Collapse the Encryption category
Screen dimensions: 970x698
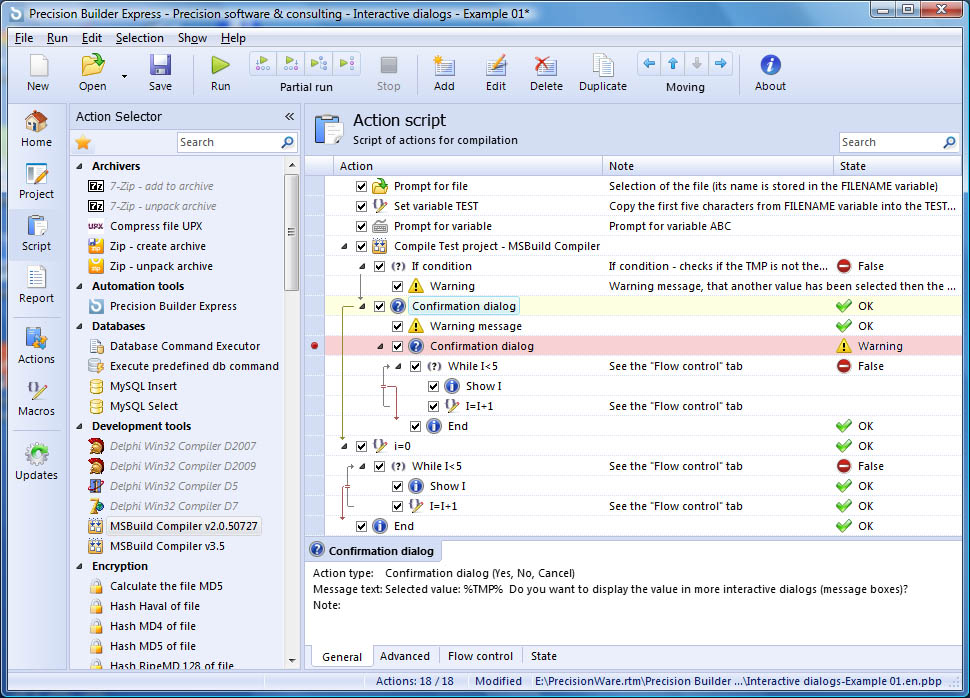[x=79, y=566]
